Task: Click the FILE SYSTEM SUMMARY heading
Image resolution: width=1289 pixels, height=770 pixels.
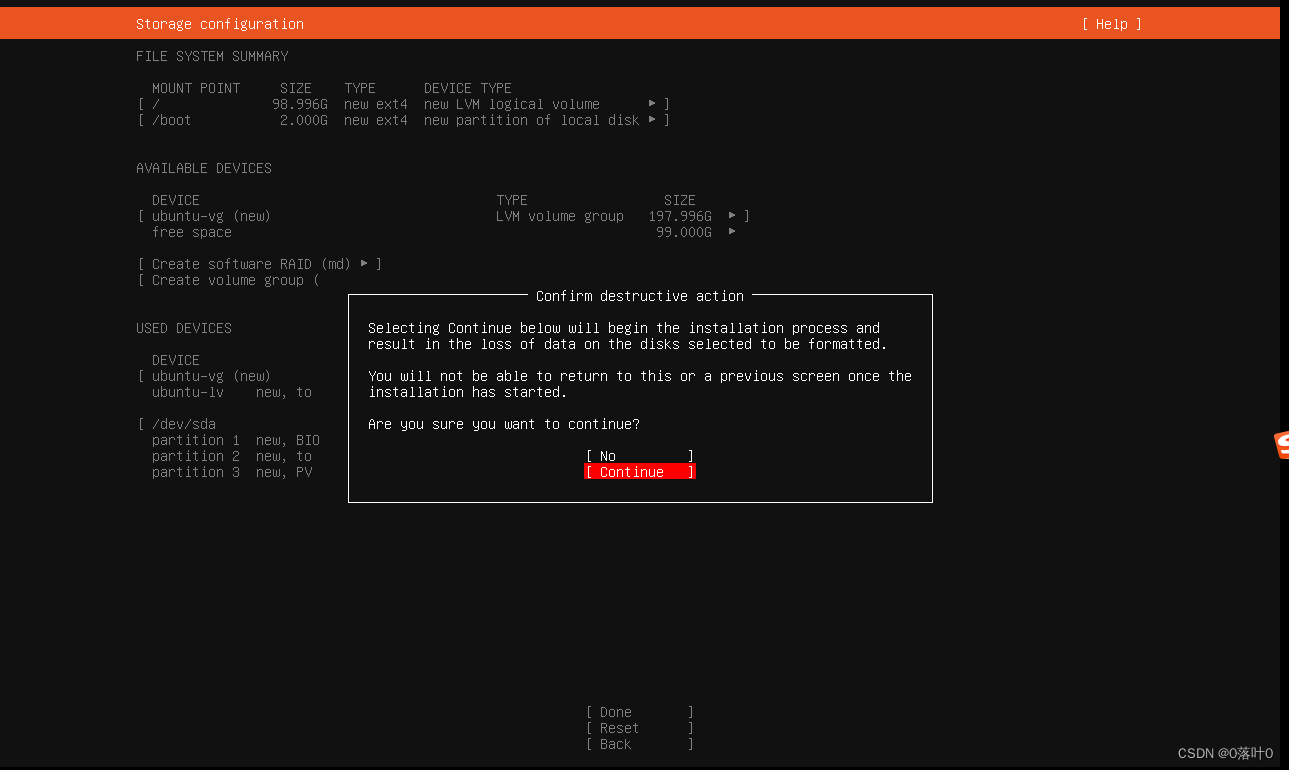Action: (212, 56)
